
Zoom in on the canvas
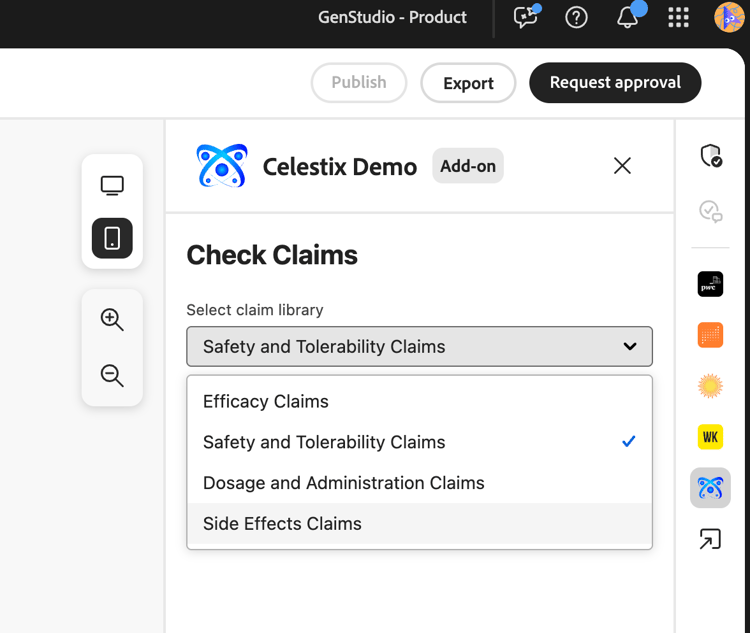tap(112, 320)
